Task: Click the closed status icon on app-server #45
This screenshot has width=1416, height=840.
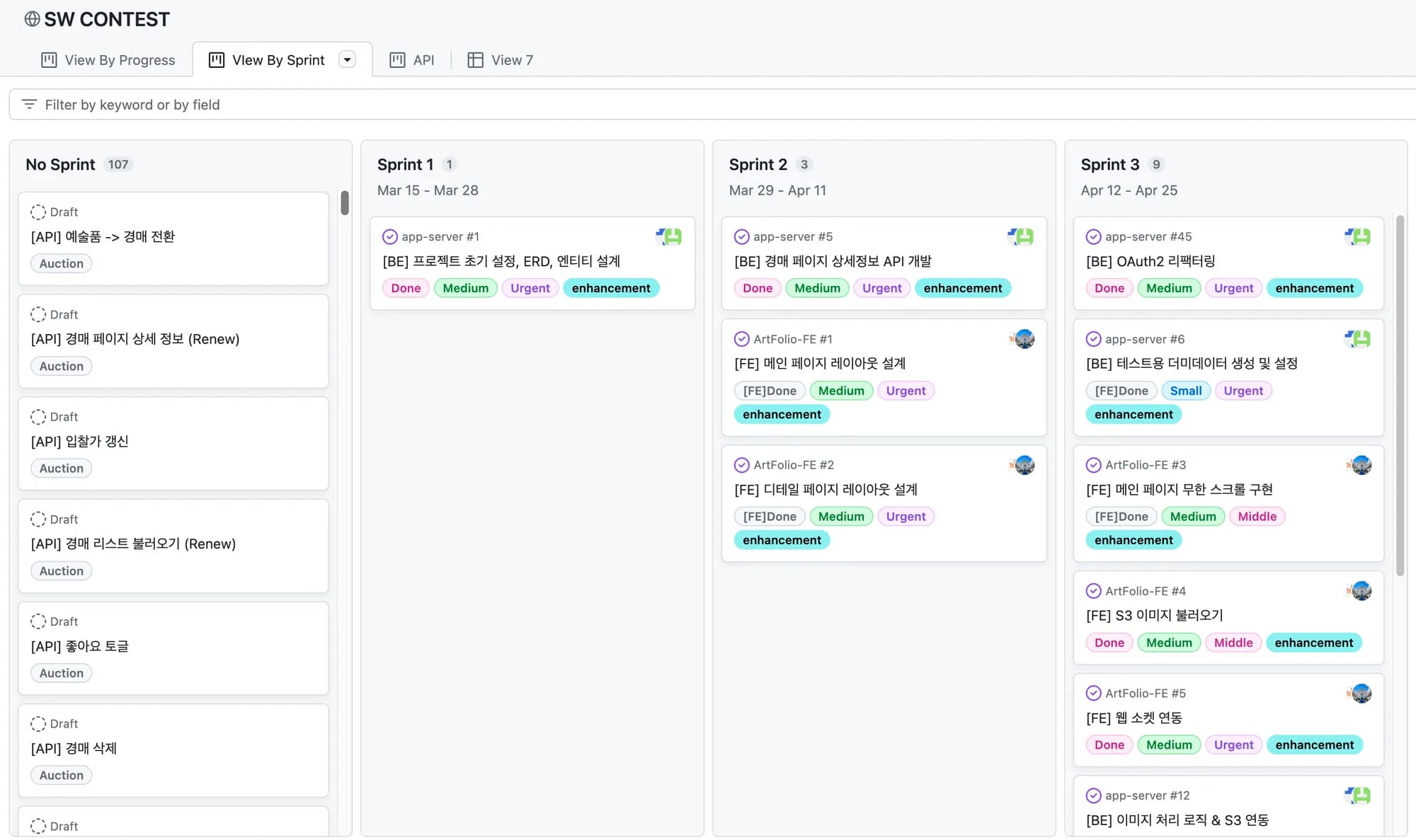Action: [1093, 236]
